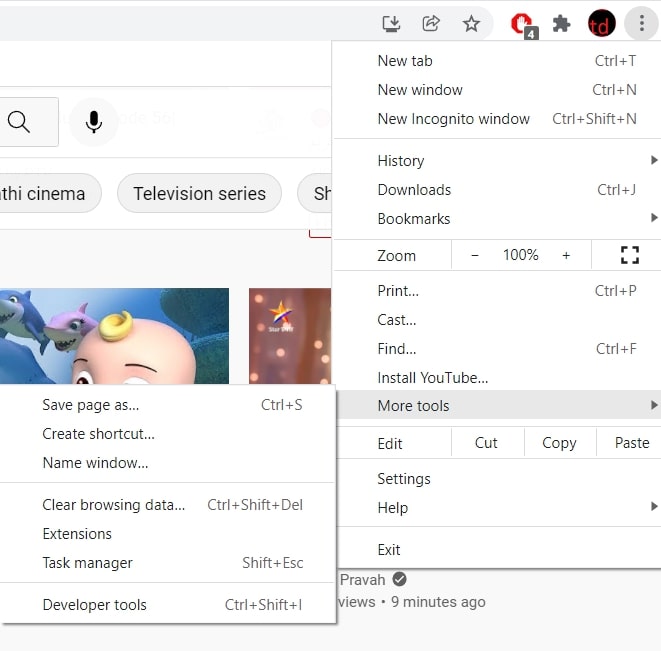Select New window menu item
The height and width of the screenshot is (651, 661).
497,90
